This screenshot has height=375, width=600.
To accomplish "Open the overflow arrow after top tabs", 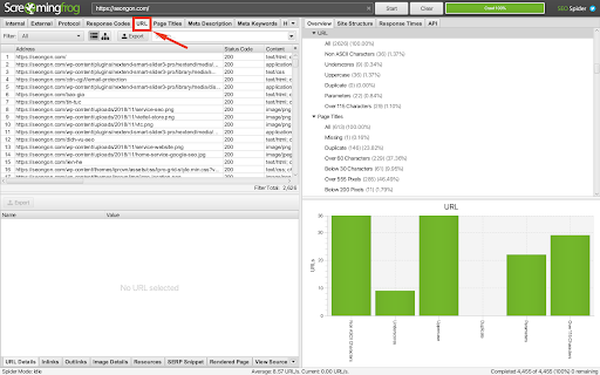I will (x=293, y=23).
